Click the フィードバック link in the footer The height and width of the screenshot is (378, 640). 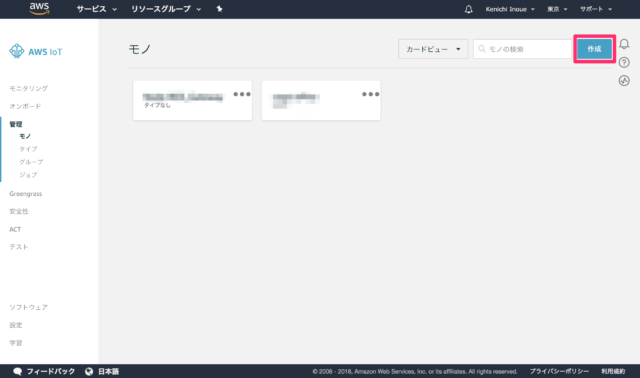pyautogui.click(x=51, y=371)
